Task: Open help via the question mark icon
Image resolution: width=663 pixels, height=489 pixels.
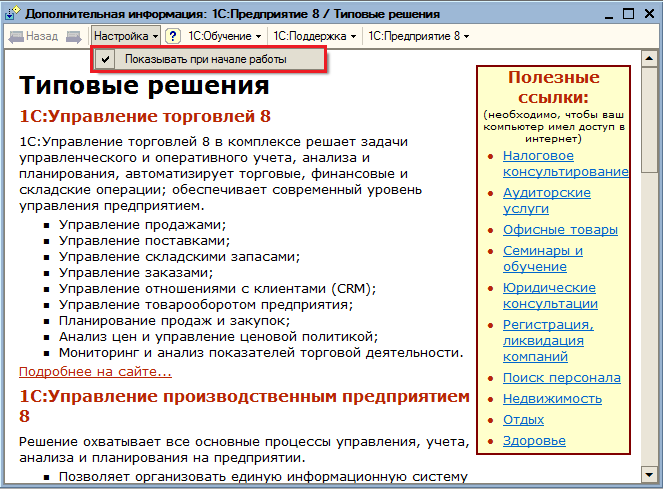Action: coord(173,36)
